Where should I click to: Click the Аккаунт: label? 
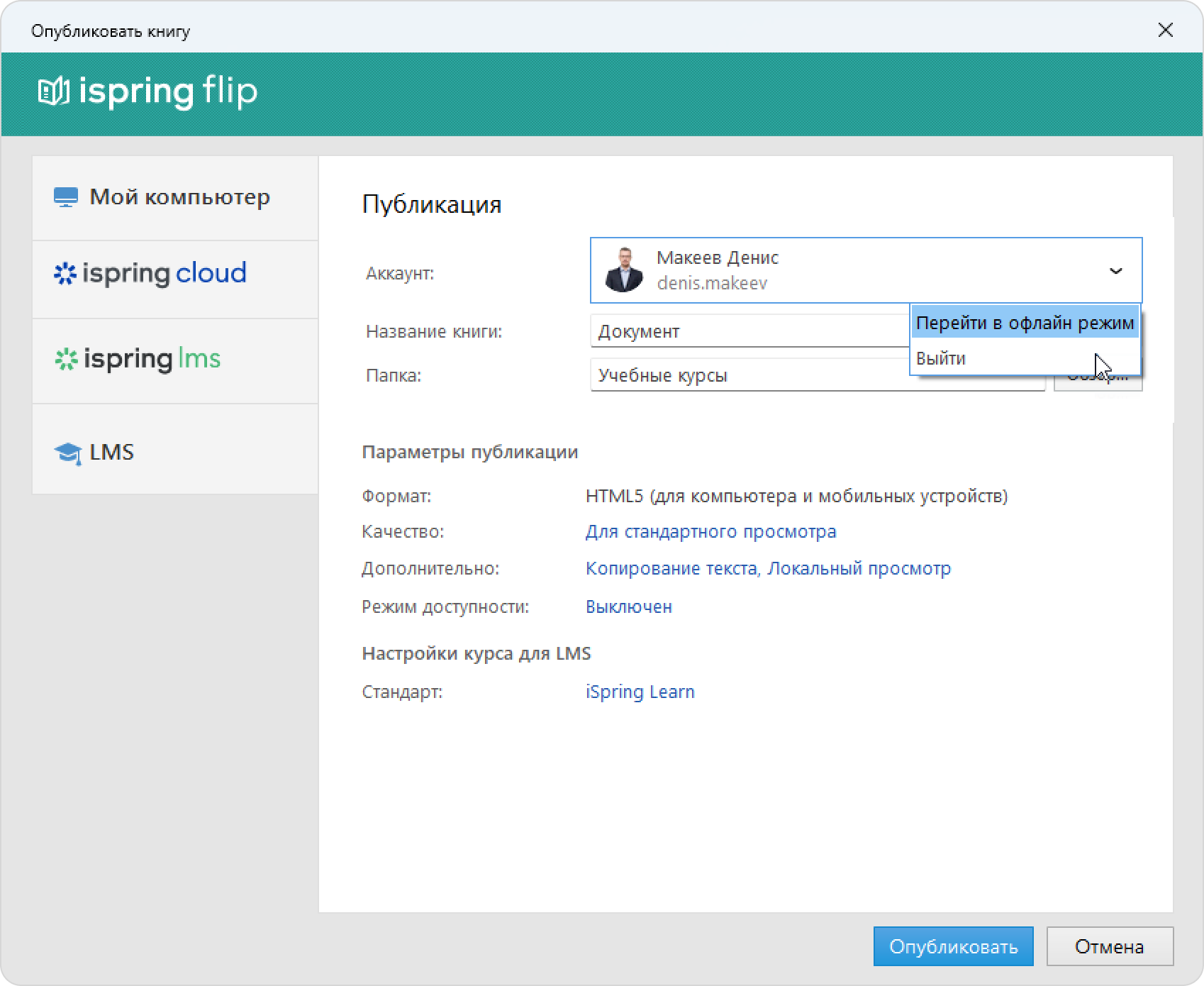pos(400,273)
